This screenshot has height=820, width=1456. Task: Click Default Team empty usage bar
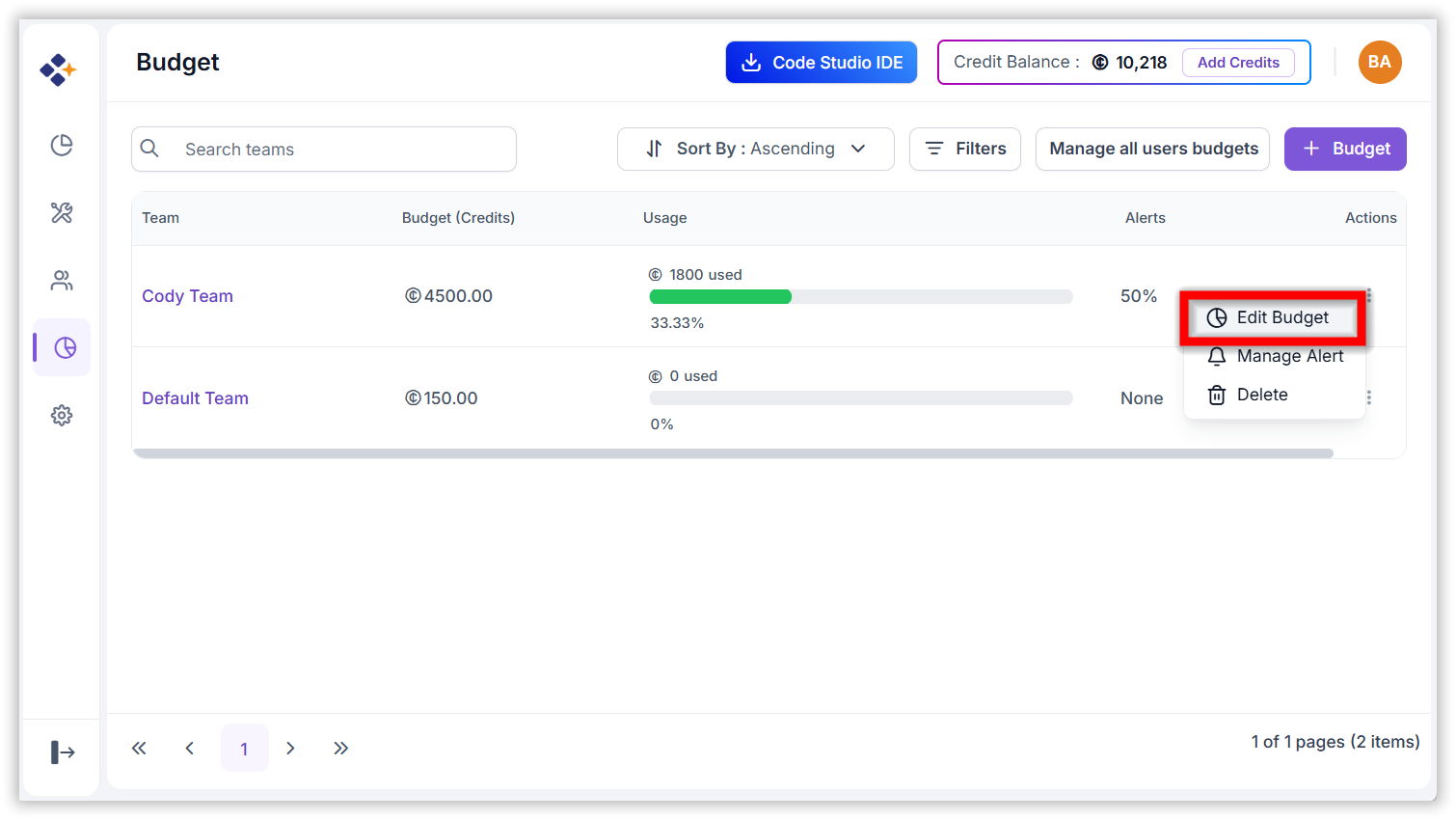click(861, 398)
